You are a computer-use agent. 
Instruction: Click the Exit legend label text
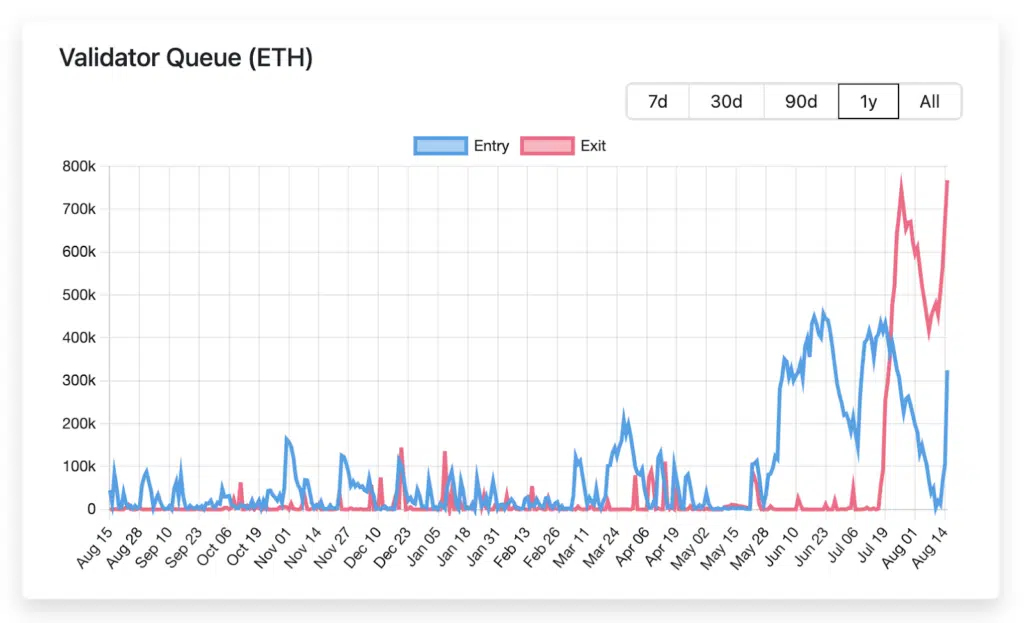[593, 145]
